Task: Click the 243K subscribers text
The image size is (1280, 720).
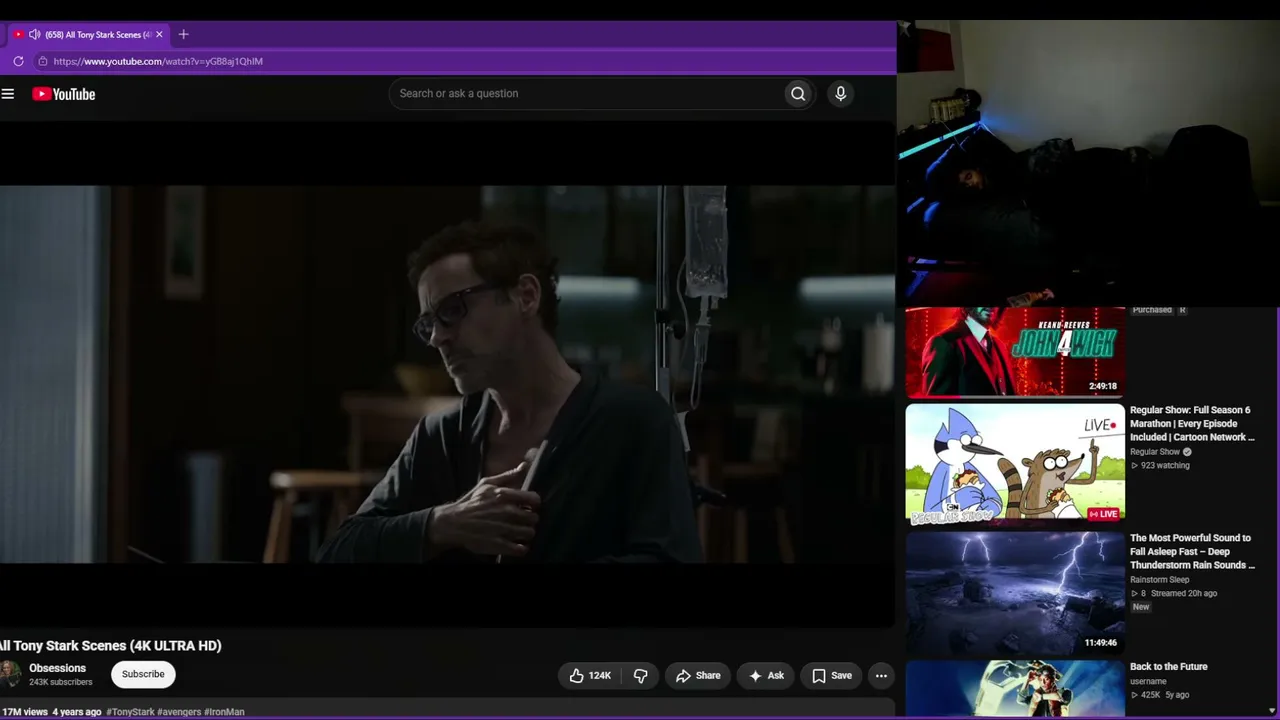Action: coord(61,683)
